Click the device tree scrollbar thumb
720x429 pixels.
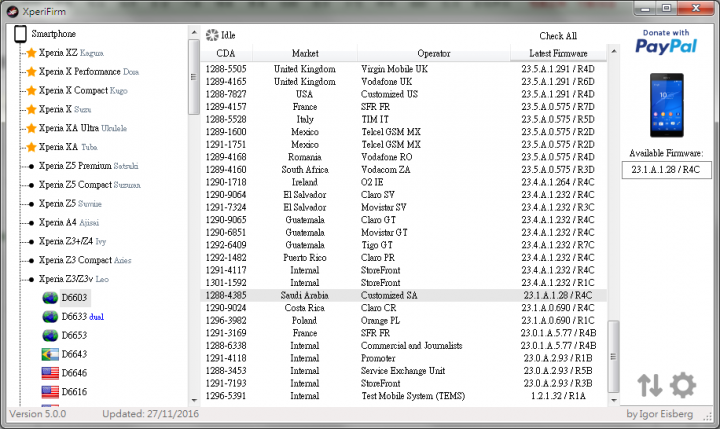[194, 77]
